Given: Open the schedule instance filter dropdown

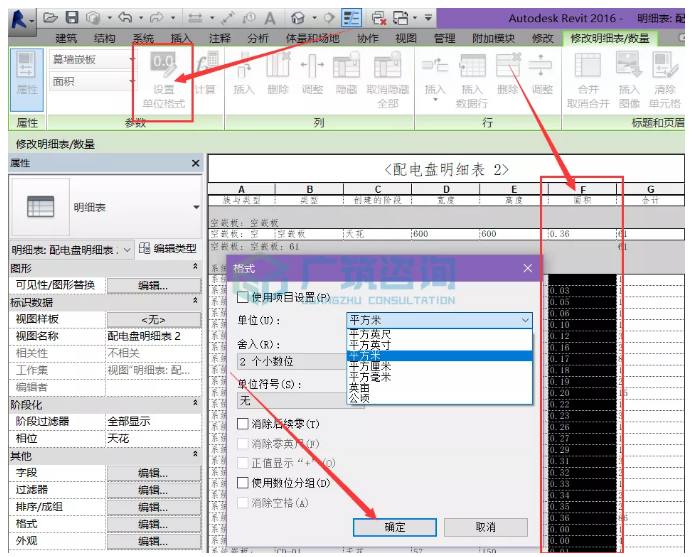Looking at the screenshot, I should [x=127, y=250].
